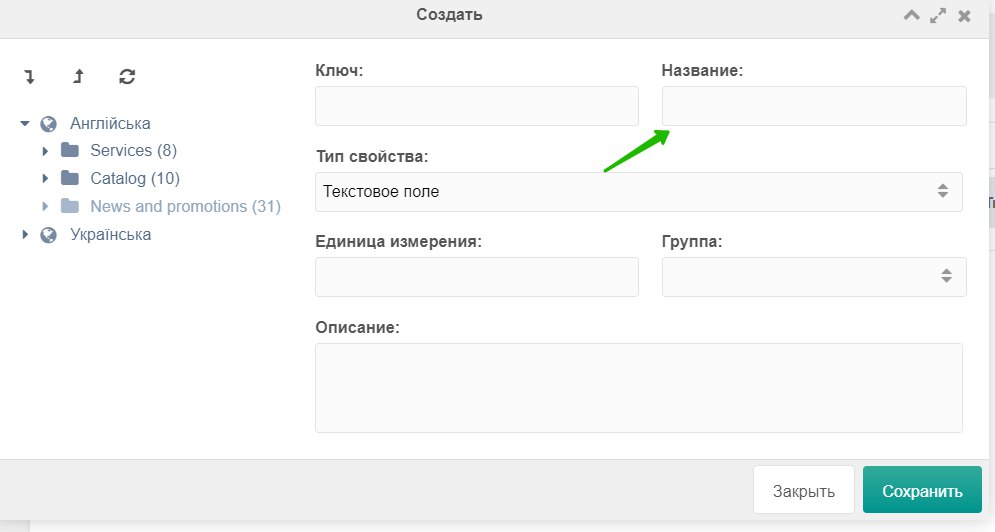
Task: Select the Українська globe icon
Action: click(48, 235)
